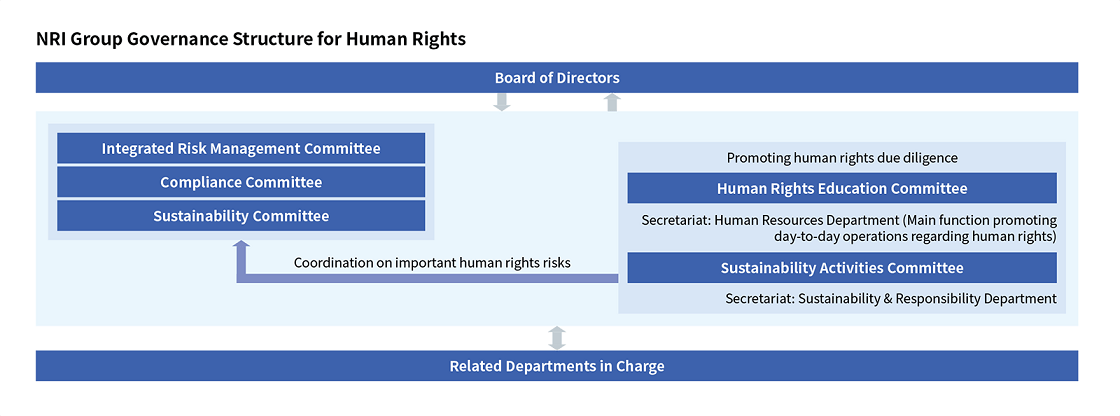
Task: Click the Related Departments in Charge bar
Action: click(557, 366)
